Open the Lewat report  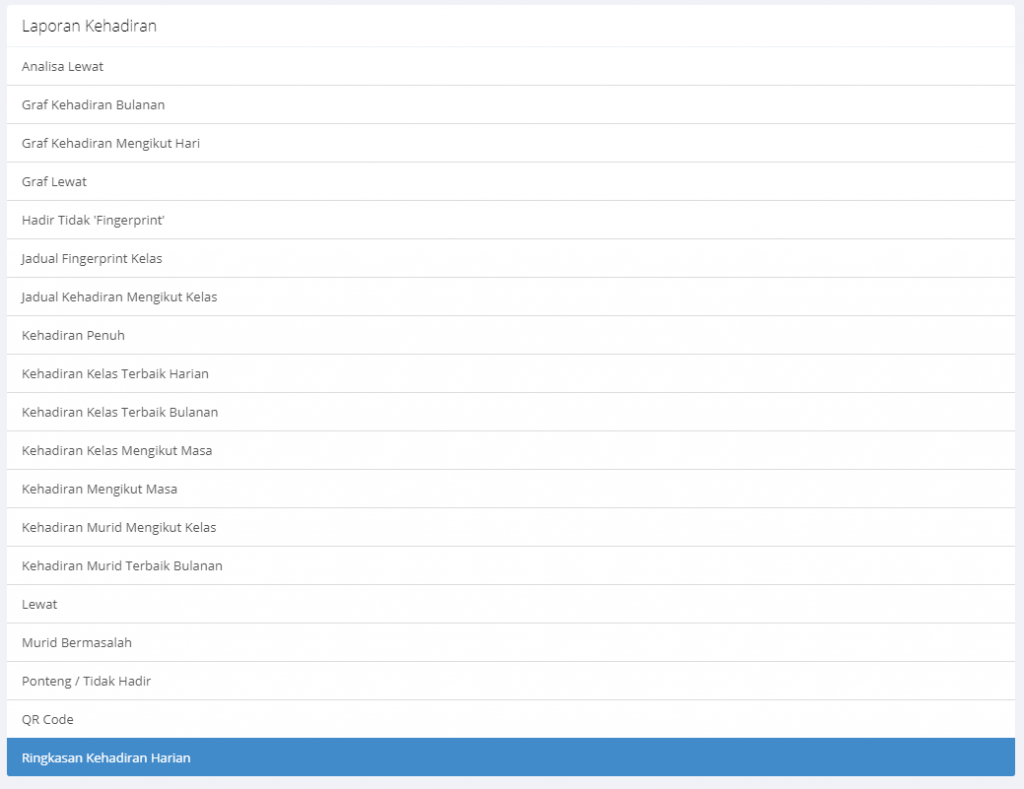511,604
